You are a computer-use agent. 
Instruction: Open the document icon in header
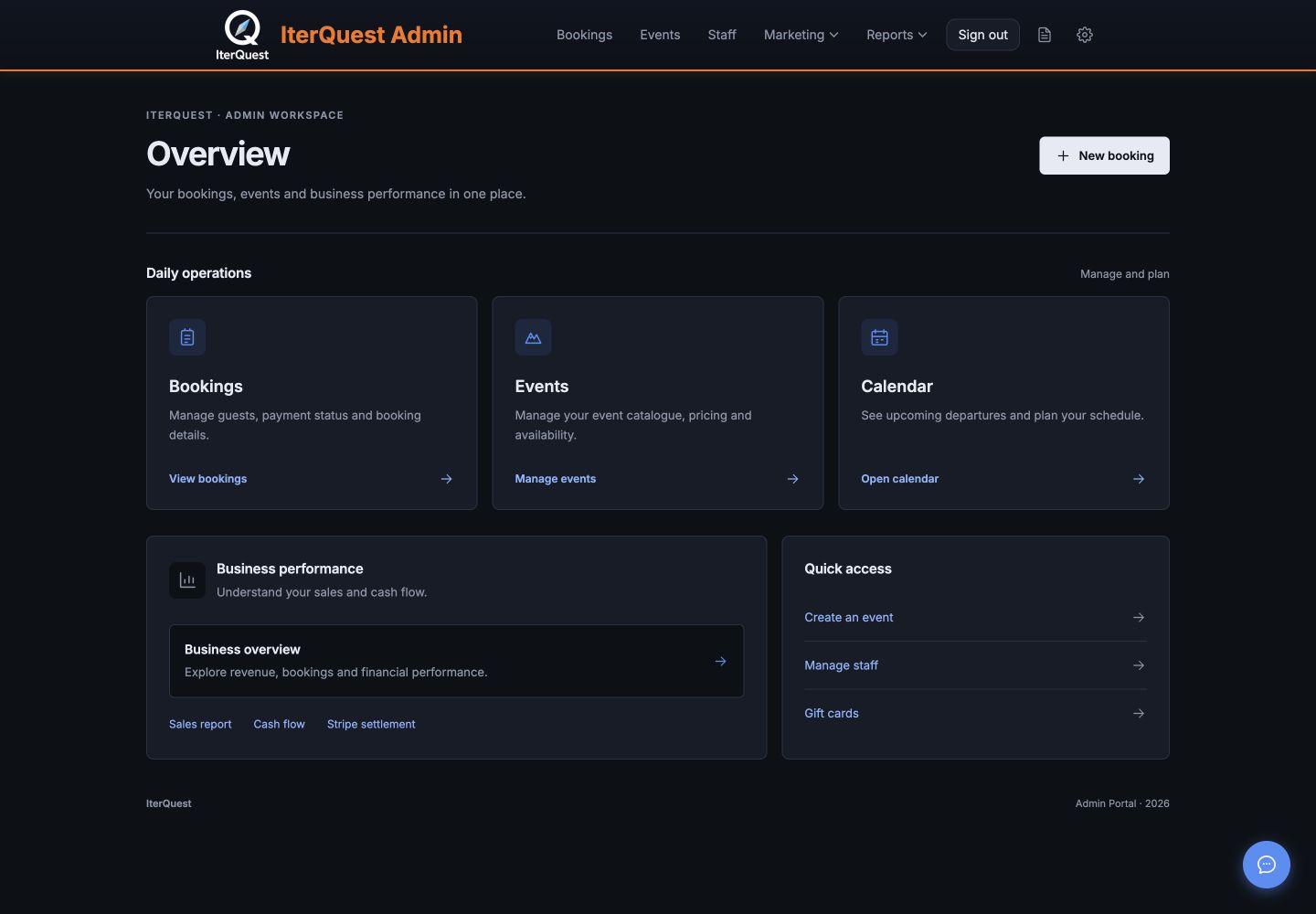click(1045, 35)
